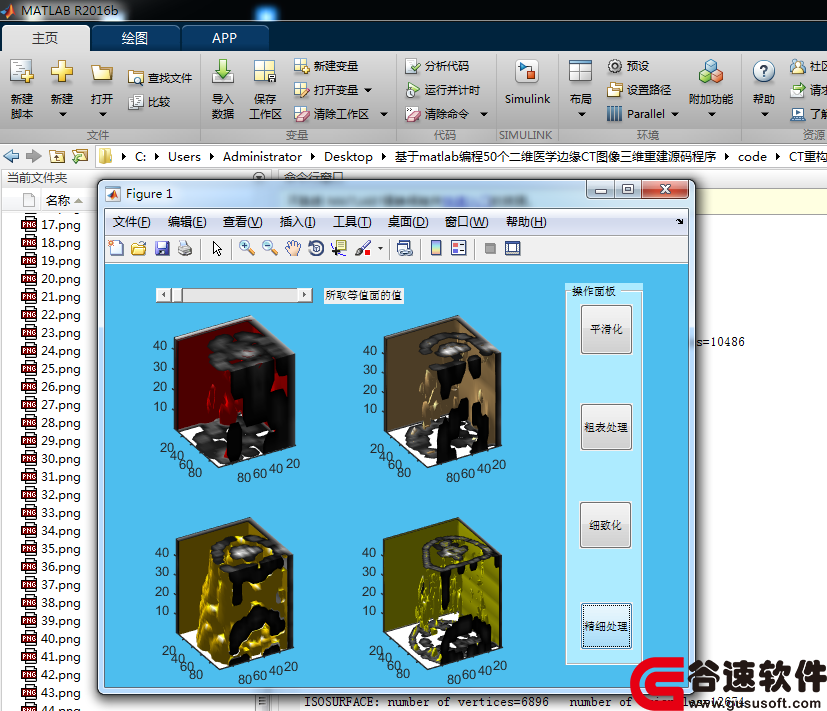
Task: Click isovalue slider left arrow
Action: pos(164,295)
